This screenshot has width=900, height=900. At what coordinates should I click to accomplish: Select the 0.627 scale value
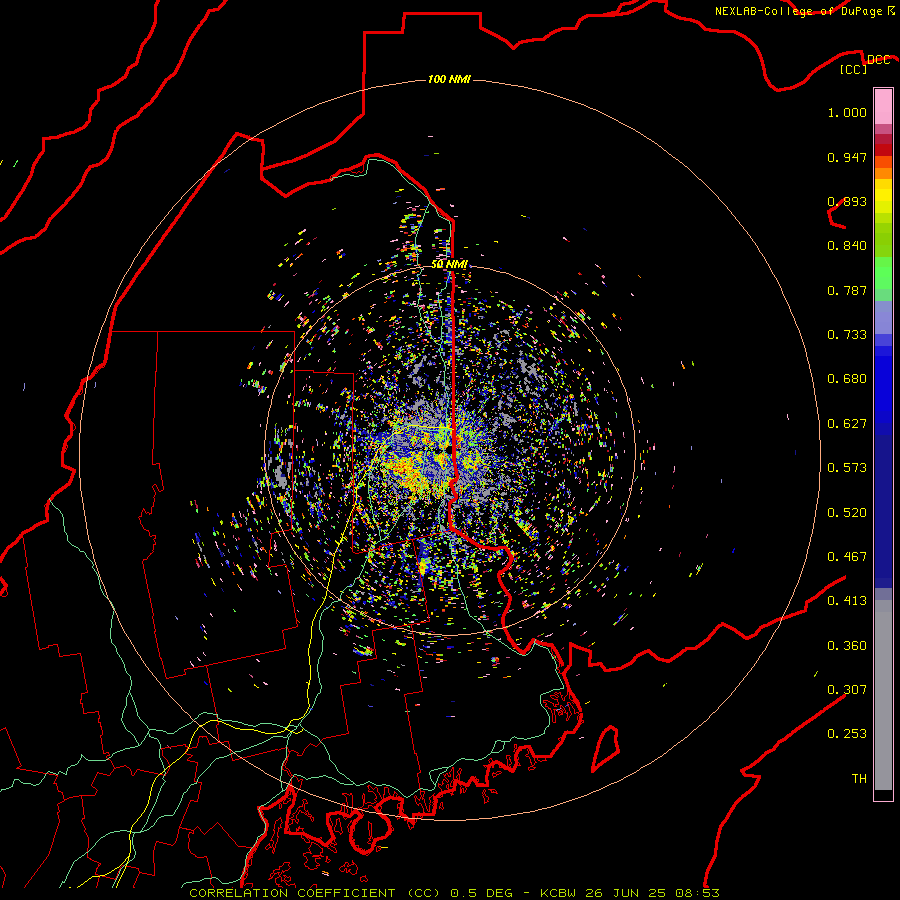coord(847,424)
